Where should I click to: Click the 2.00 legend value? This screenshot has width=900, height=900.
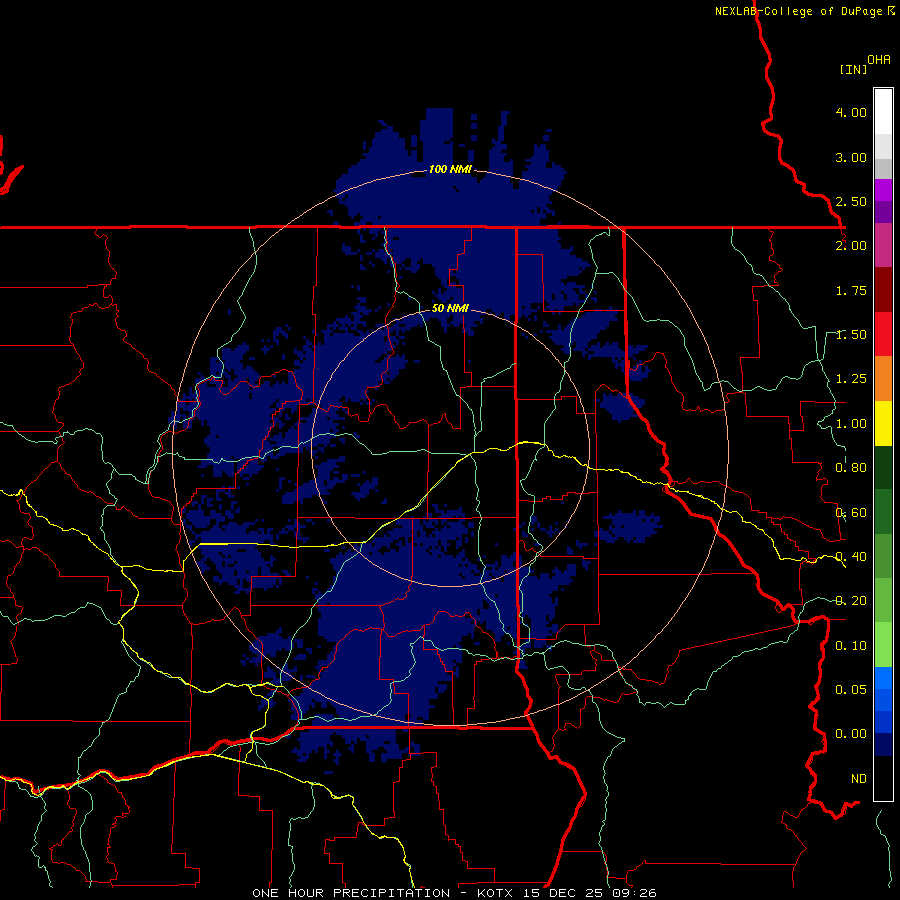click(851, 246)
